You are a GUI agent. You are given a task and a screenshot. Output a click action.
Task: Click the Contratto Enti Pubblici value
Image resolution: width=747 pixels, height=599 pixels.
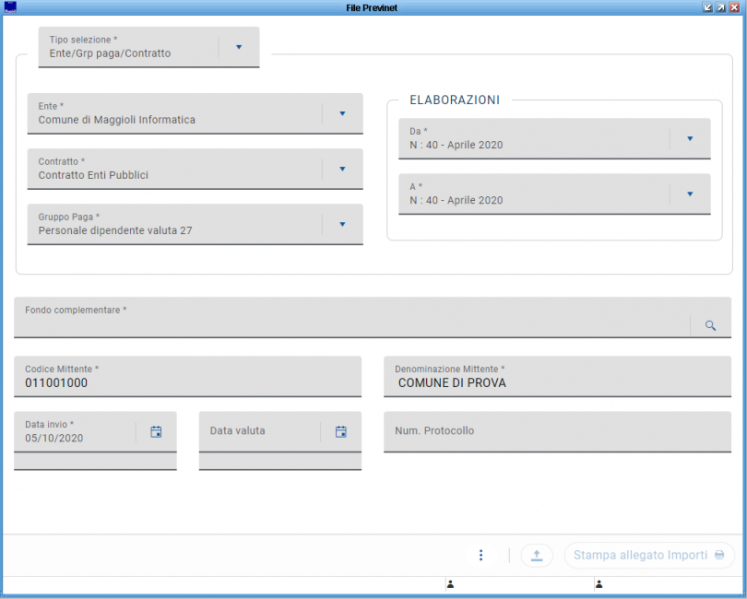pyautogui.click(x=93, y=175)
